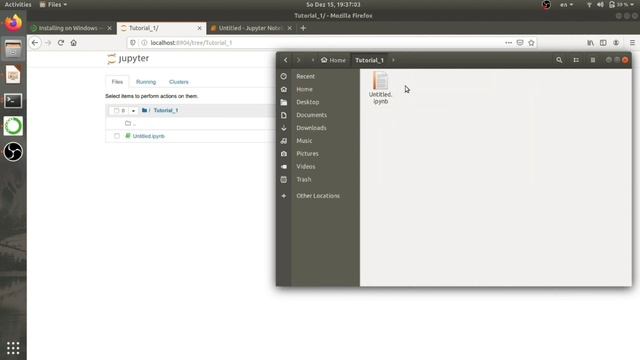Open the page actions three-dot menu
Image resolution: width=640 pixels, height=360 pixels.
pyautogui.click(x=508, y=42)
